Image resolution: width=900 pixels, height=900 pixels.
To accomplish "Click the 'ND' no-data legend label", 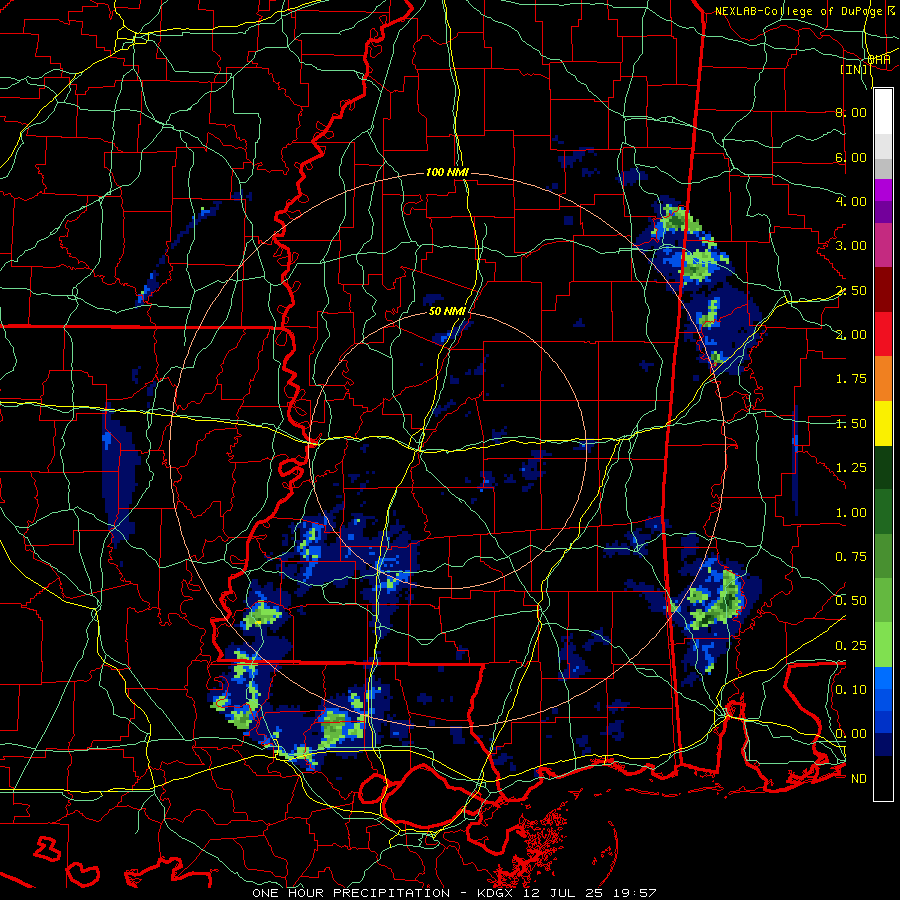I will coord(859,779).
